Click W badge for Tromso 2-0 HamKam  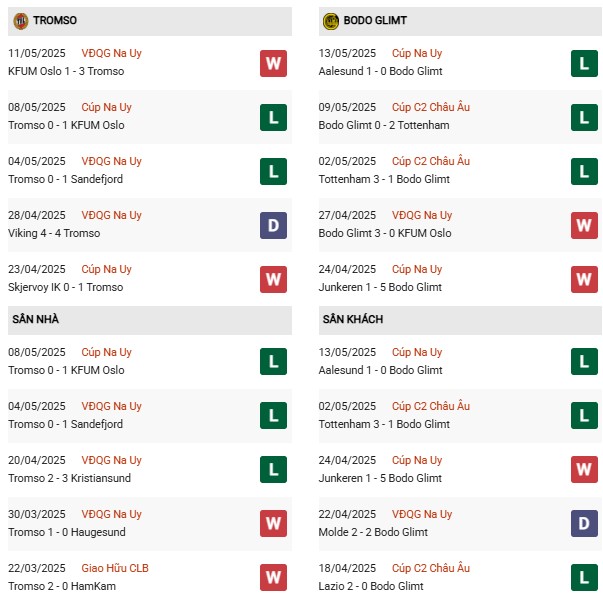point(273,577)
